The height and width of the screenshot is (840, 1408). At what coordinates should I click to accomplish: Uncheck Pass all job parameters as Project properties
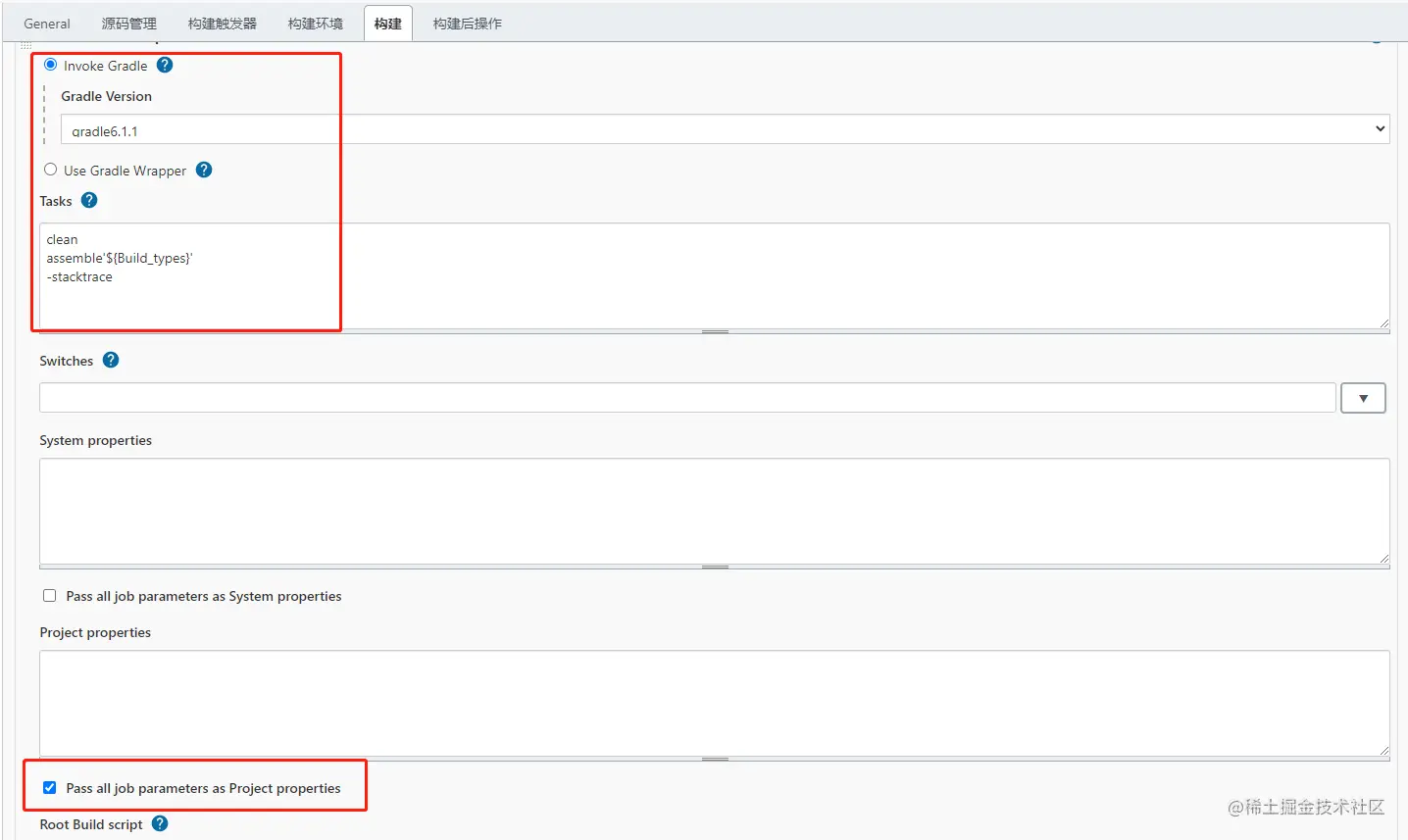click(x=49, y=787)
